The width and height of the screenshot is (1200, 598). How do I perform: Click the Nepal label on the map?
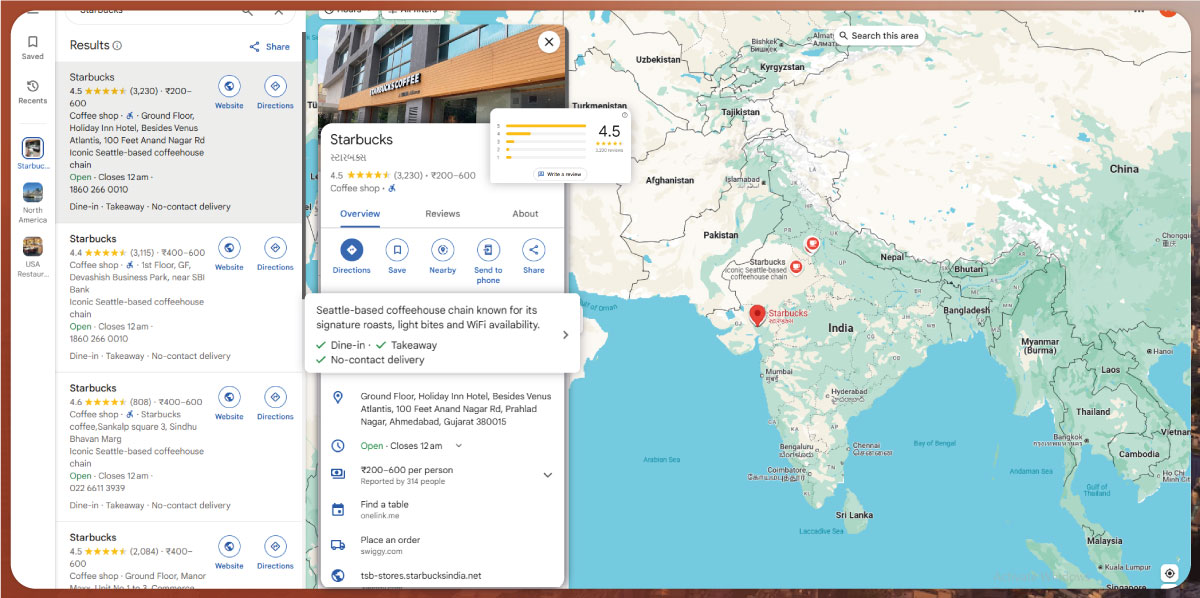coord(892,257)
